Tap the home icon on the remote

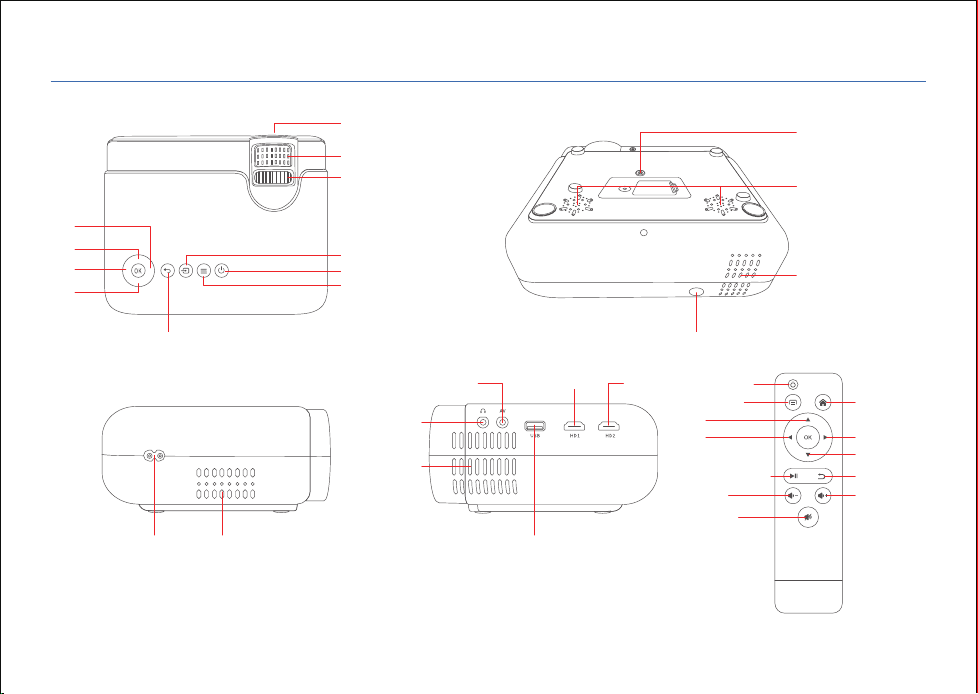click(x=823, y=403)
